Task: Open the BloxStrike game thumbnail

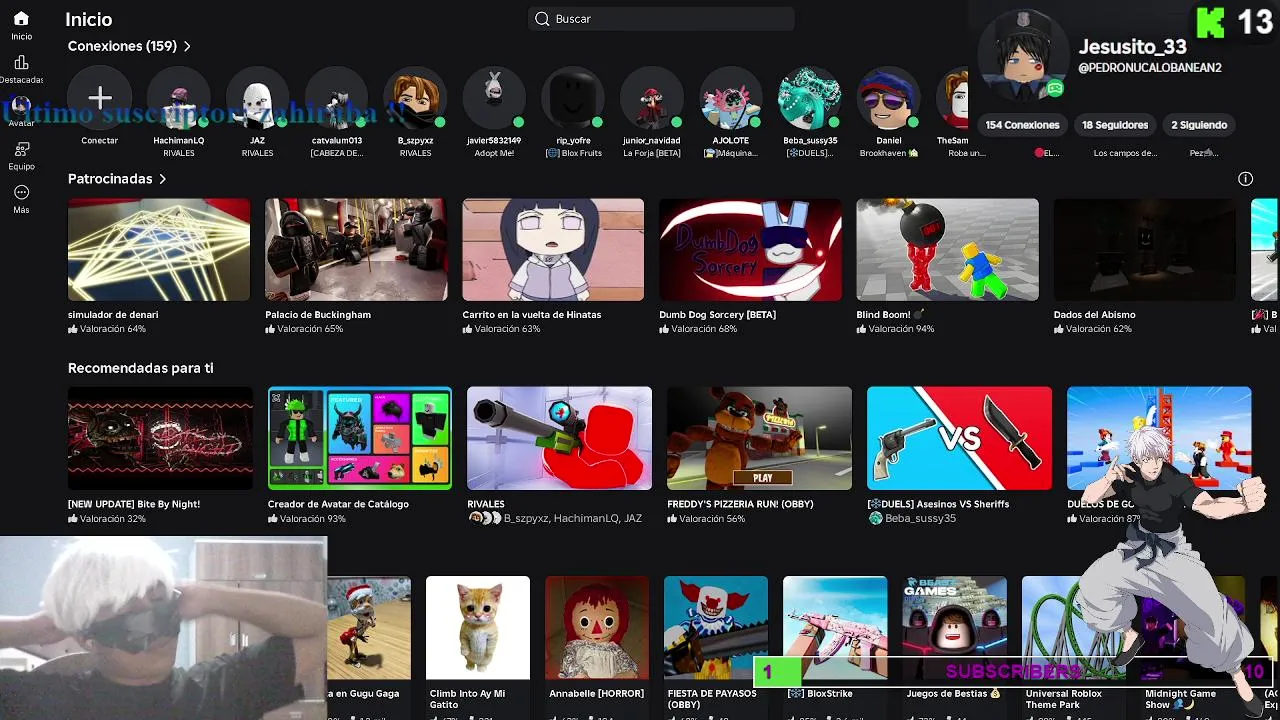Action: click(x=835, y=628)
